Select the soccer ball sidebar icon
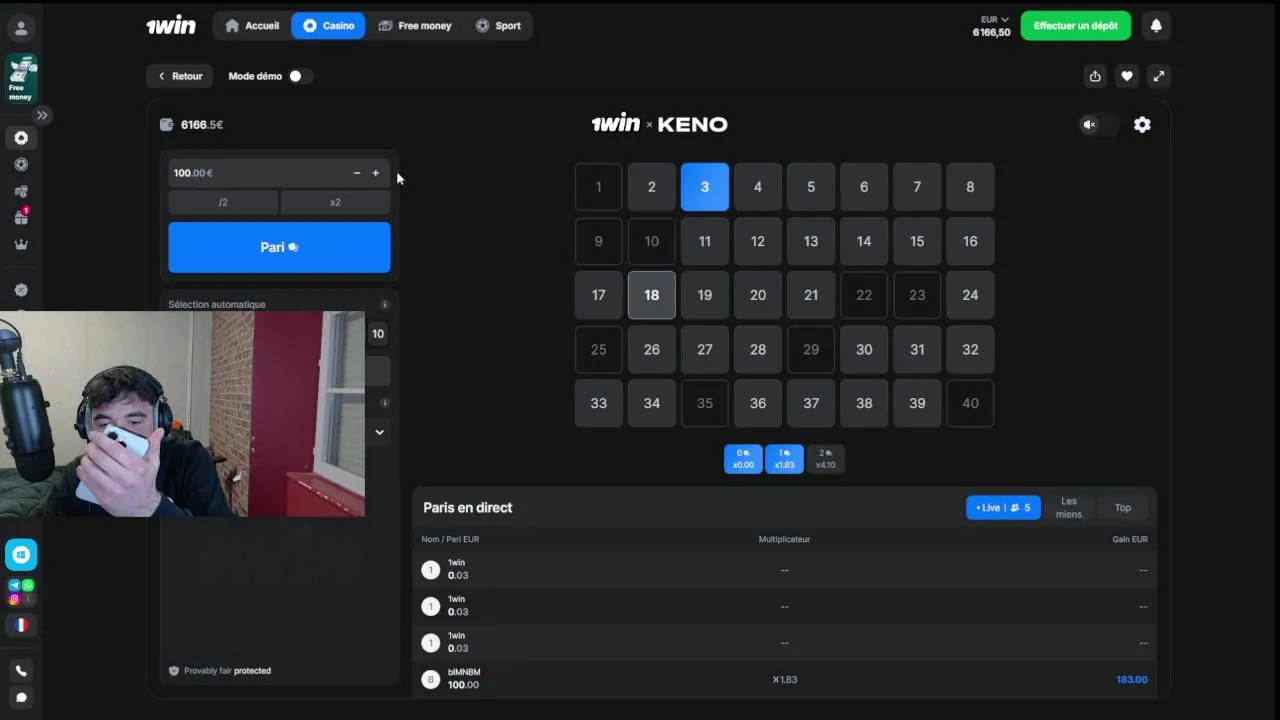The image size is (1280, 720). pos(21,165)
